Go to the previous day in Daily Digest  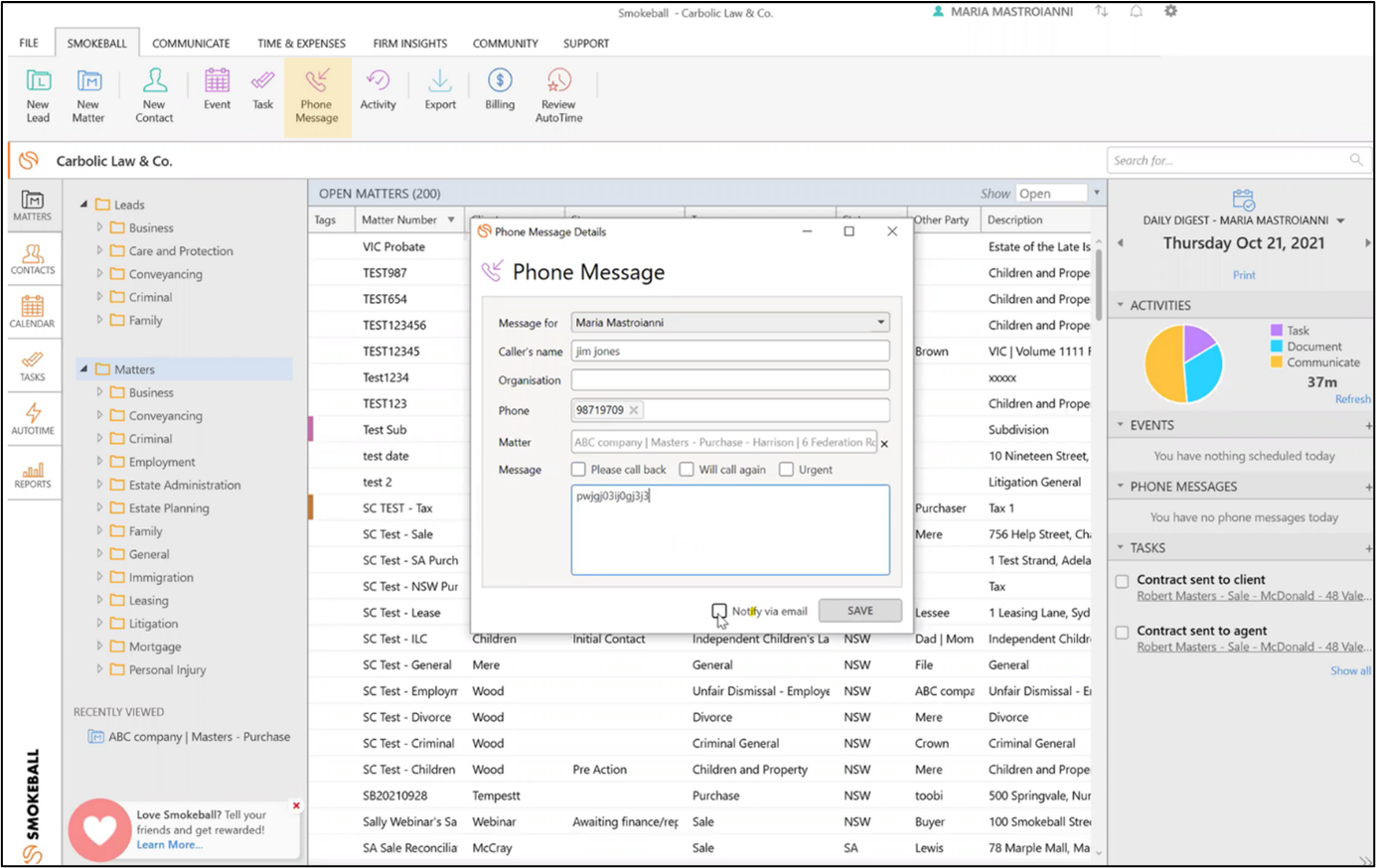(x=1121, y=243)
